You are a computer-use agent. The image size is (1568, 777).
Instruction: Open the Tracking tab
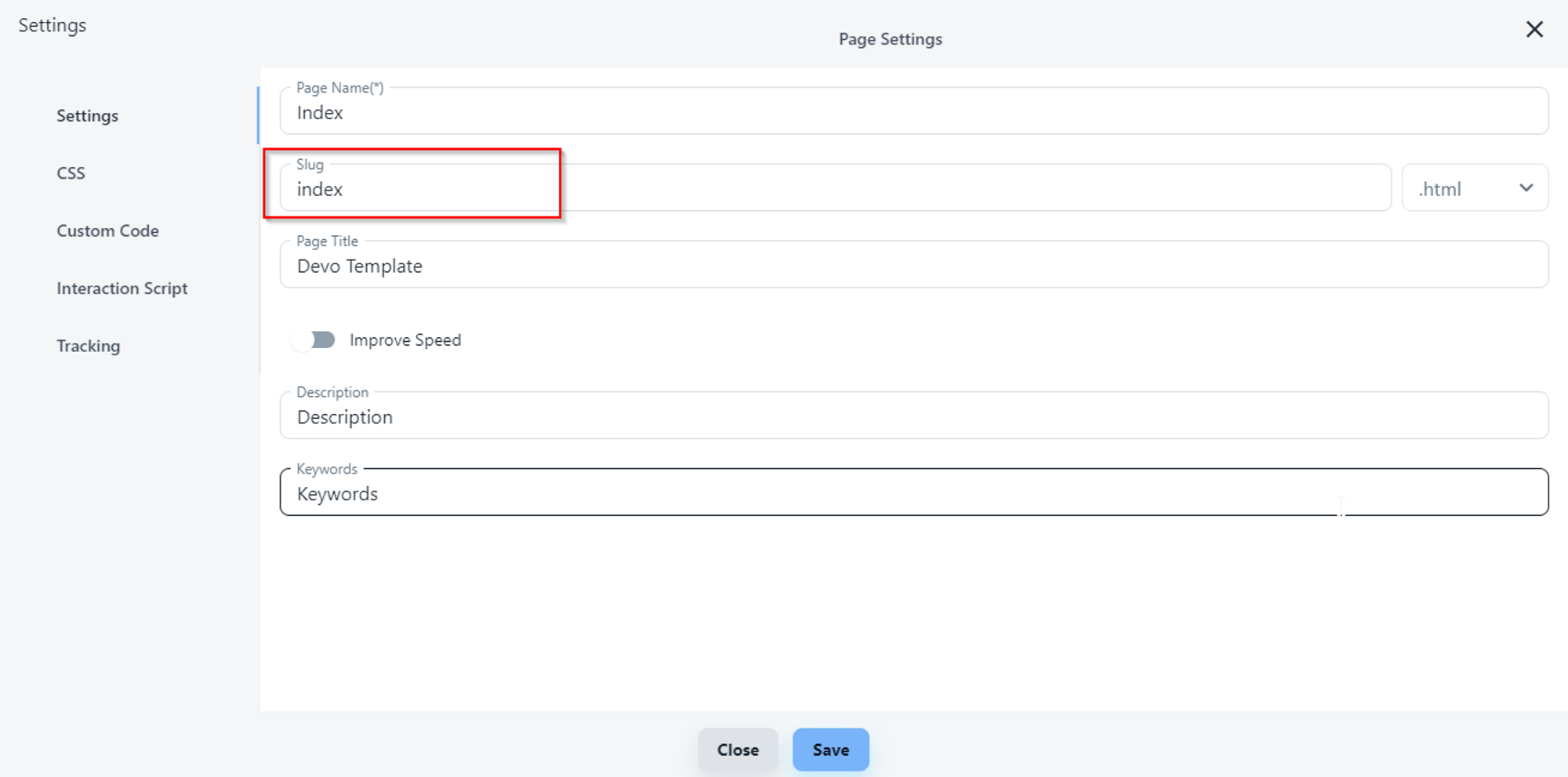pos(88,347)
